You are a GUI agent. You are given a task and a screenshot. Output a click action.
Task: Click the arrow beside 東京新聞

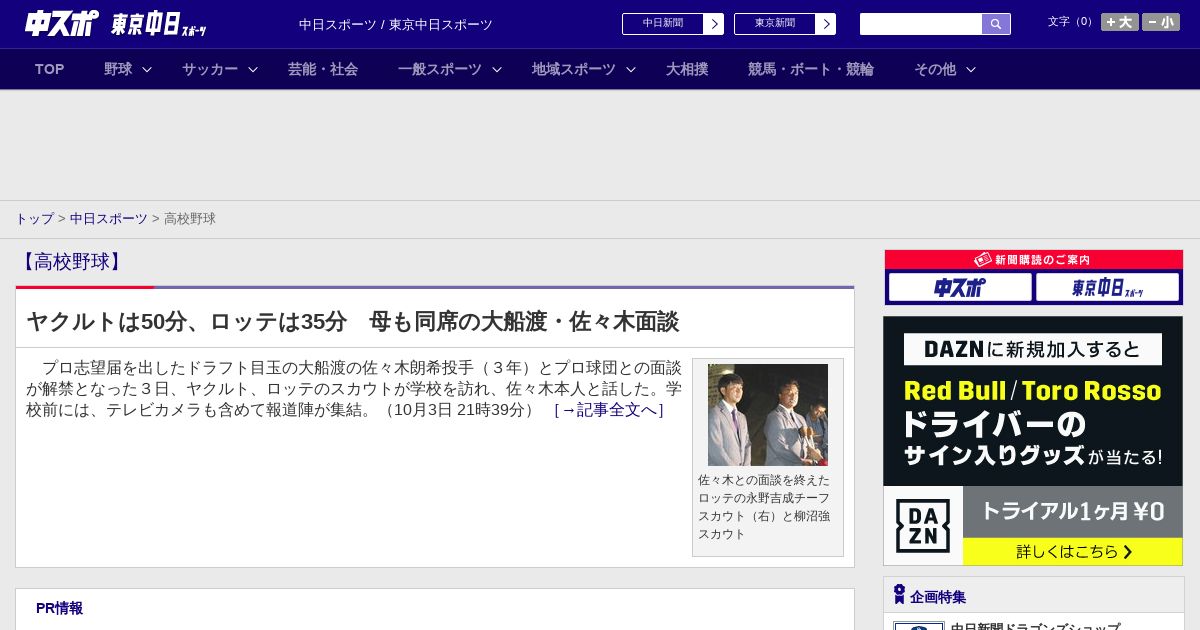(x=826, y=24)
